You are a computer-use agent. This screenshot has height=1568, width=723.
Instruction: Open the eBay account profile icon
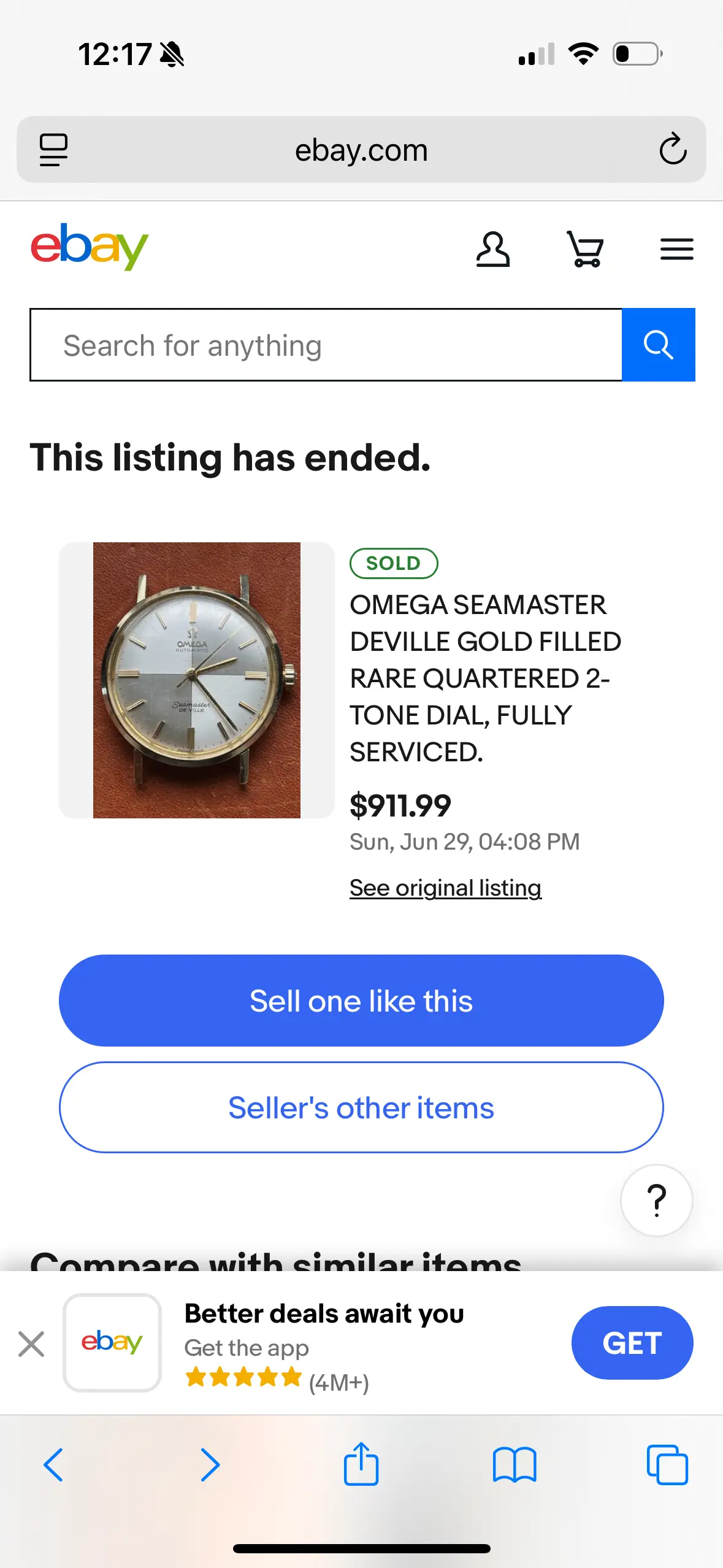492,249
